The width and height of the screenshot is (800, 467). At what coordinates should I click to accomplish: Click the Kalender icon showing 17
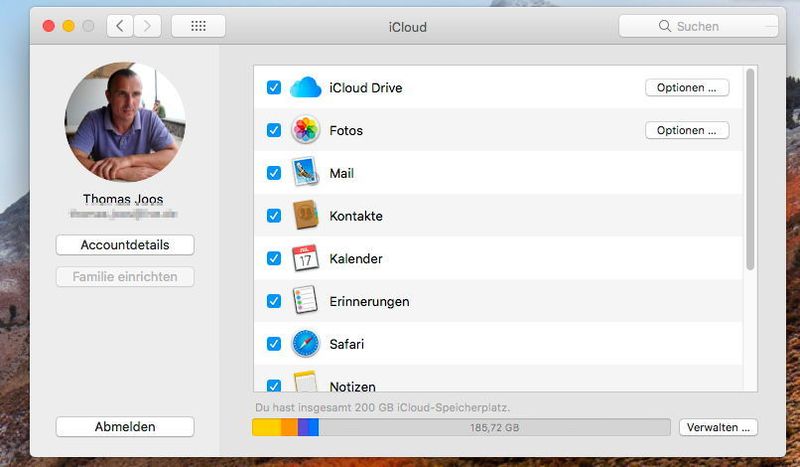[x=305, y=258]
